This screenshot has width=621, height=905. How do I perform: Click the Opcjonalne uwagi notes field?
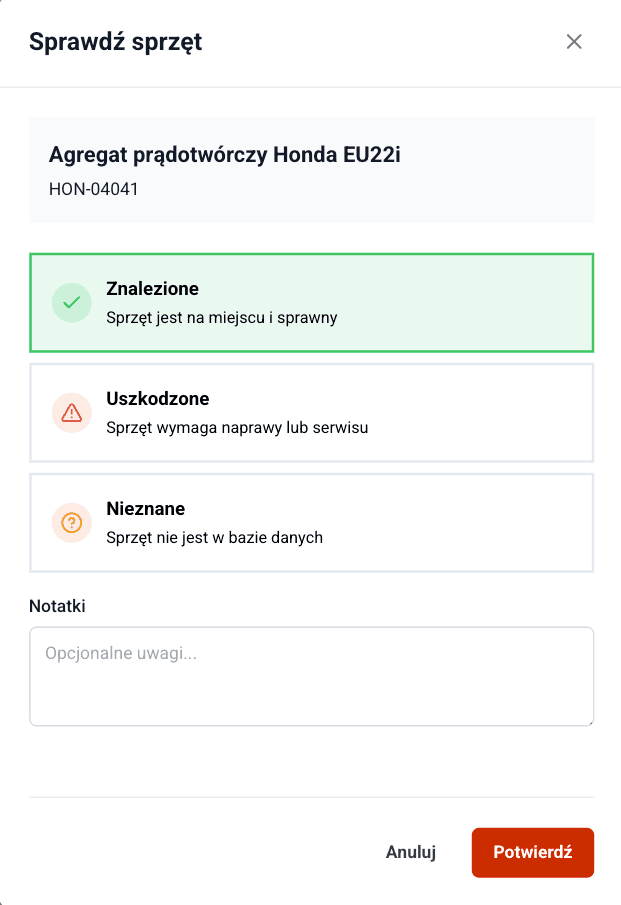pyautogui.click(x=310, y=675)
